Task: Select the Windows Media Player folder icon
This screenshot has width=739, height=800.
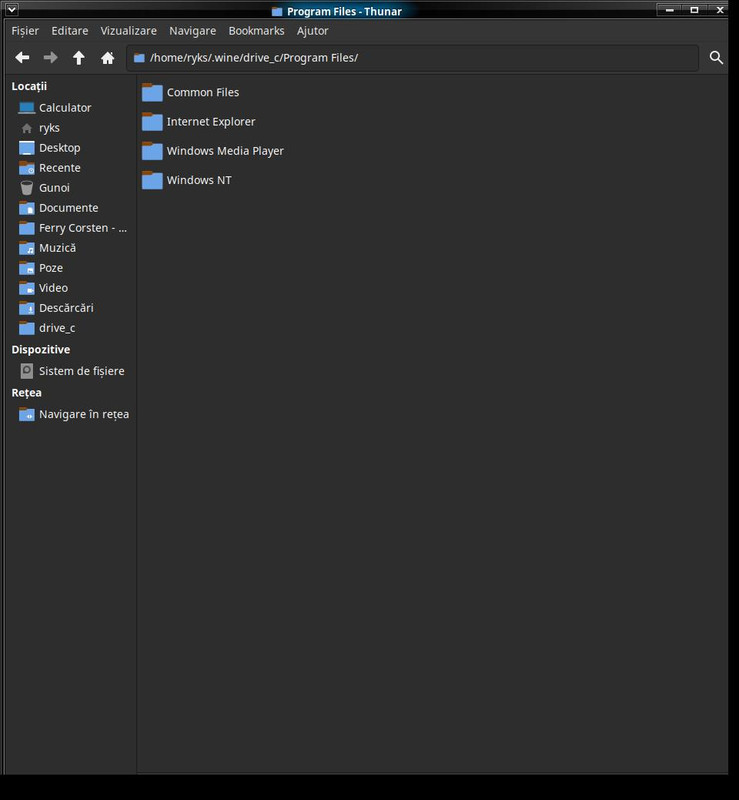Action: pos(152,151)
